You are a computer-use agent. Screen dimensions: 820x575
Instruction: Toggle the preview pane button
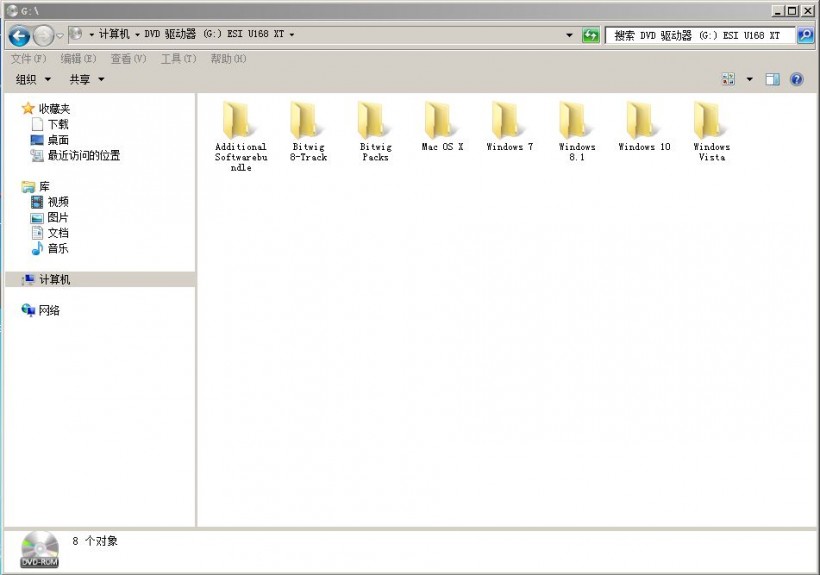(x=772, y=79)
